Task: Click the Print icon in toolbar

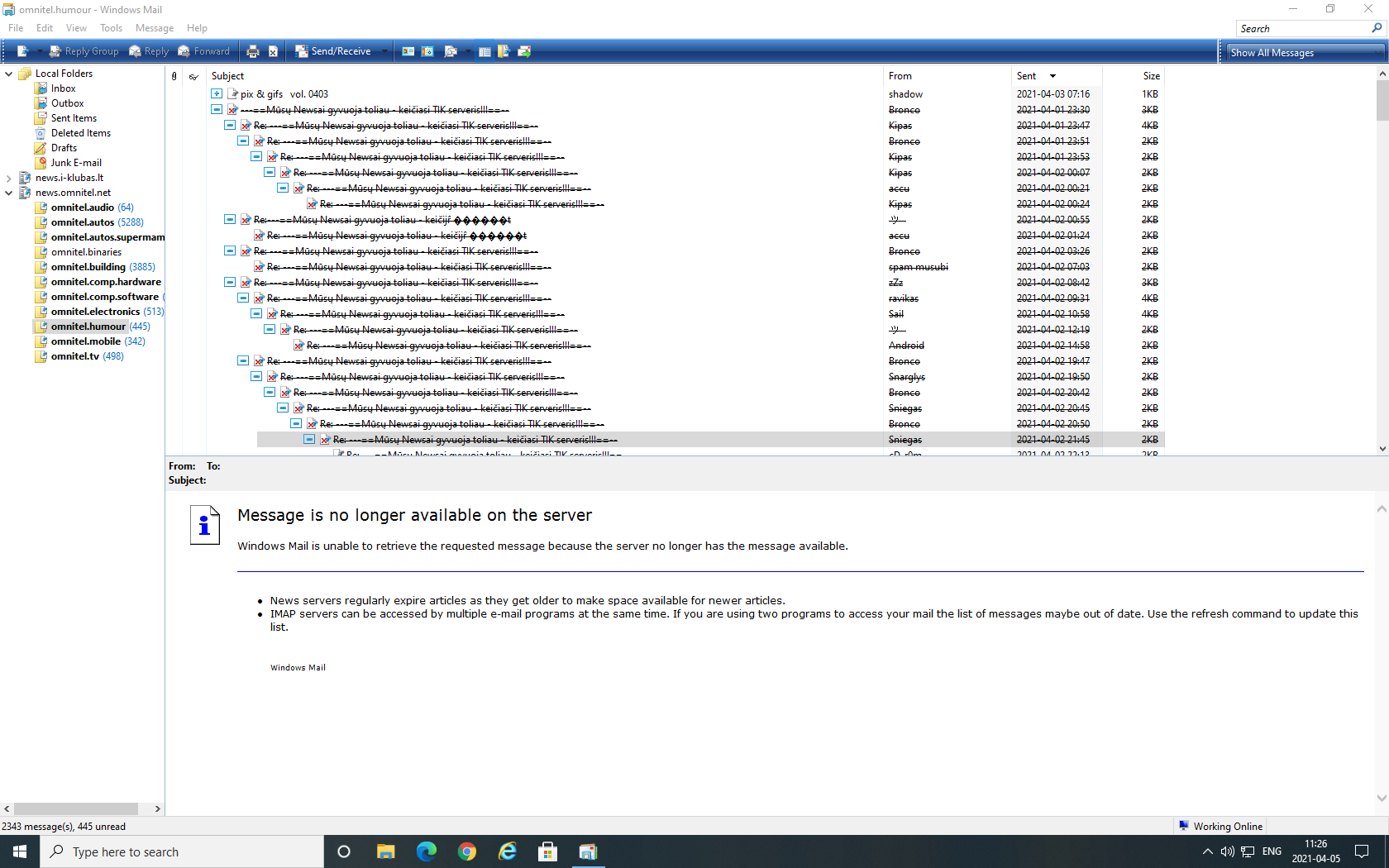Action: (x=253, y=51)
